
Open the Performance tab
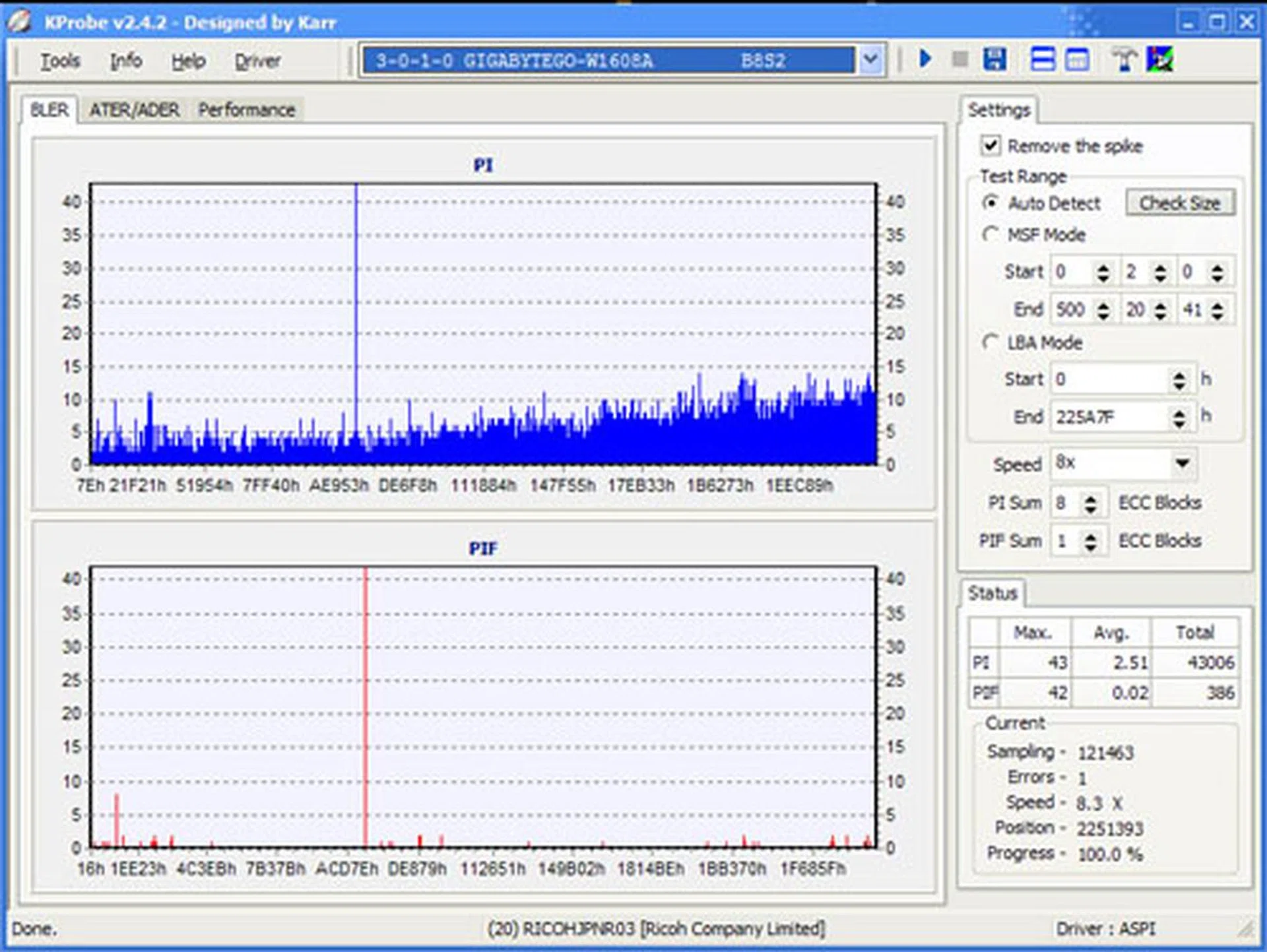click(x=246, y=110)
